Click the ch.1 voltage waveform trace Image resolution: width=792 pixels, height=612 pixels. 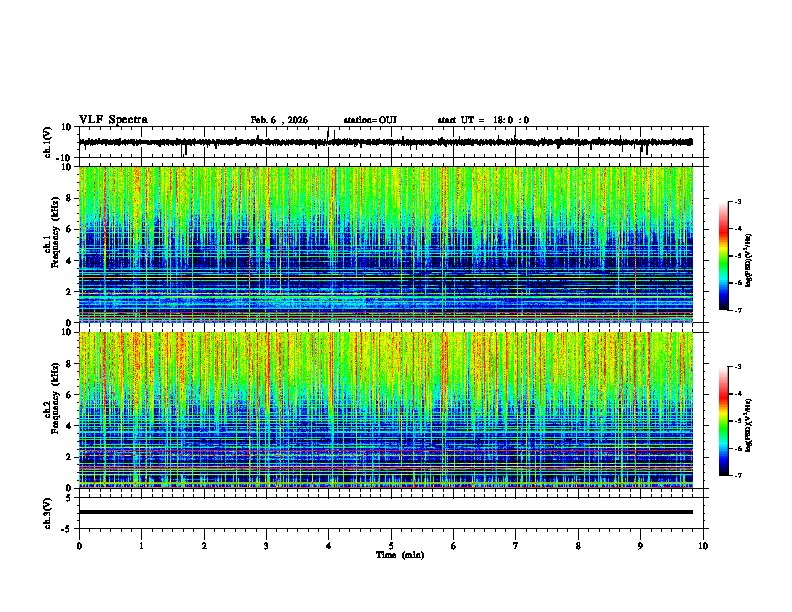pyautogui.click(x=386, y=142)
